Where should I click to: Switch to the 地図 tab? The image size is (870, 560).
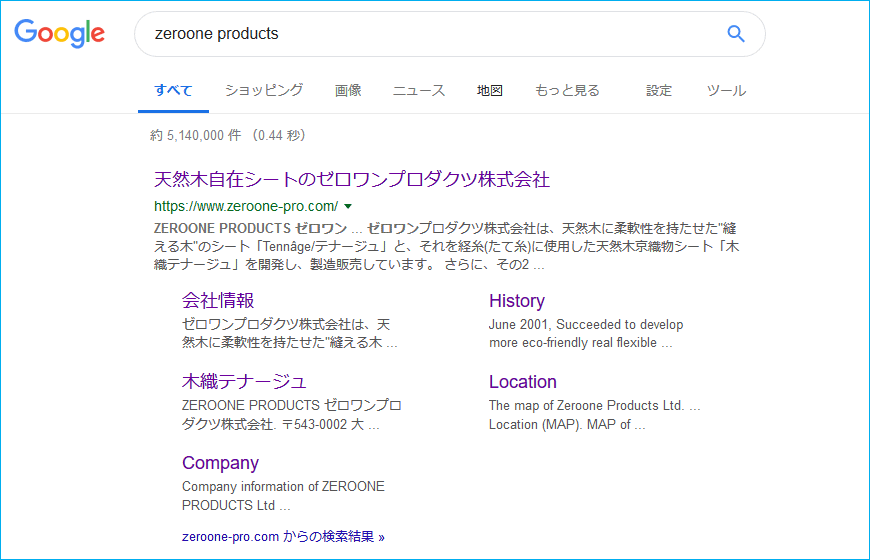(x=489, y=90)
